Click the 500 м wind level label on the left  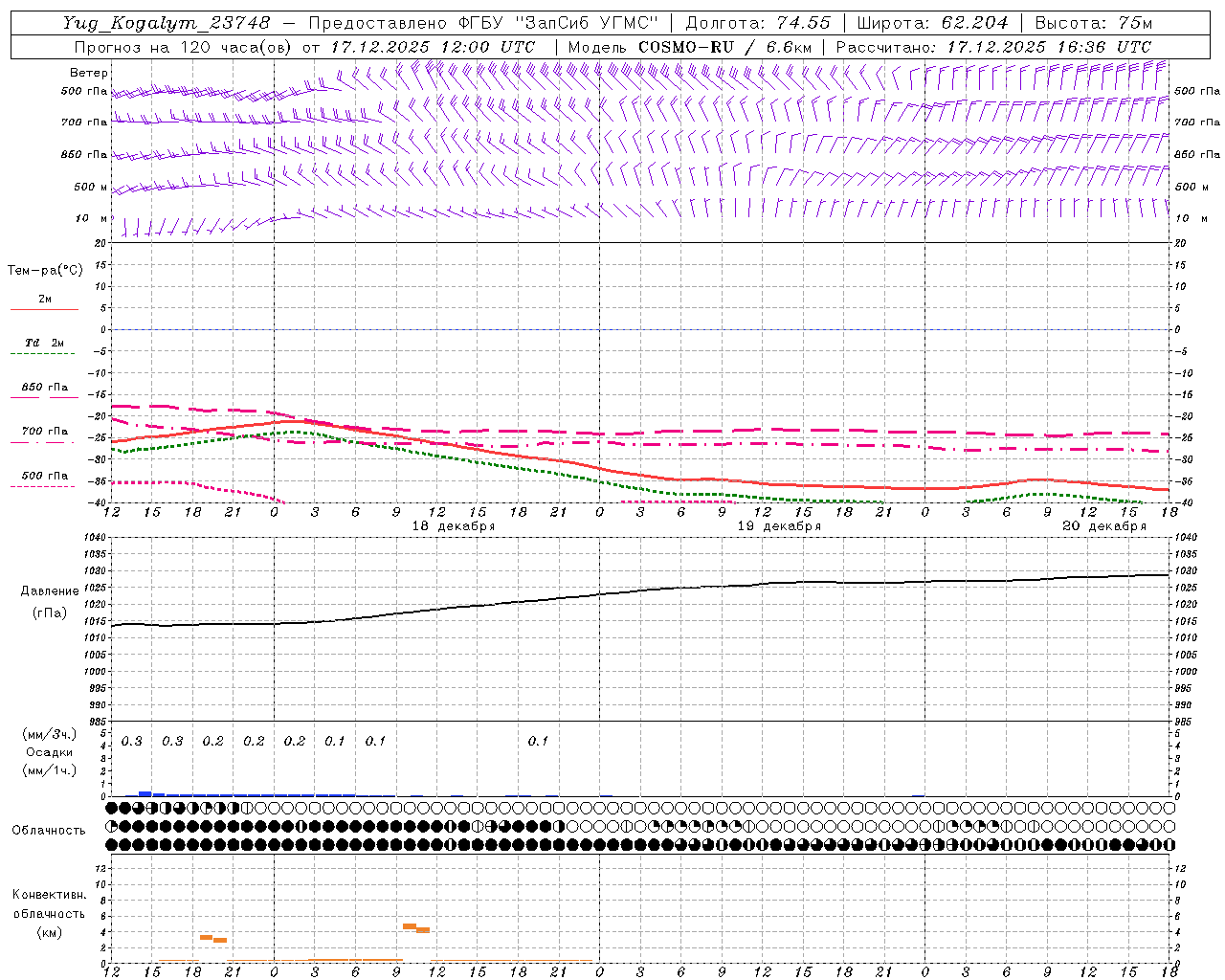click(91, 187)
